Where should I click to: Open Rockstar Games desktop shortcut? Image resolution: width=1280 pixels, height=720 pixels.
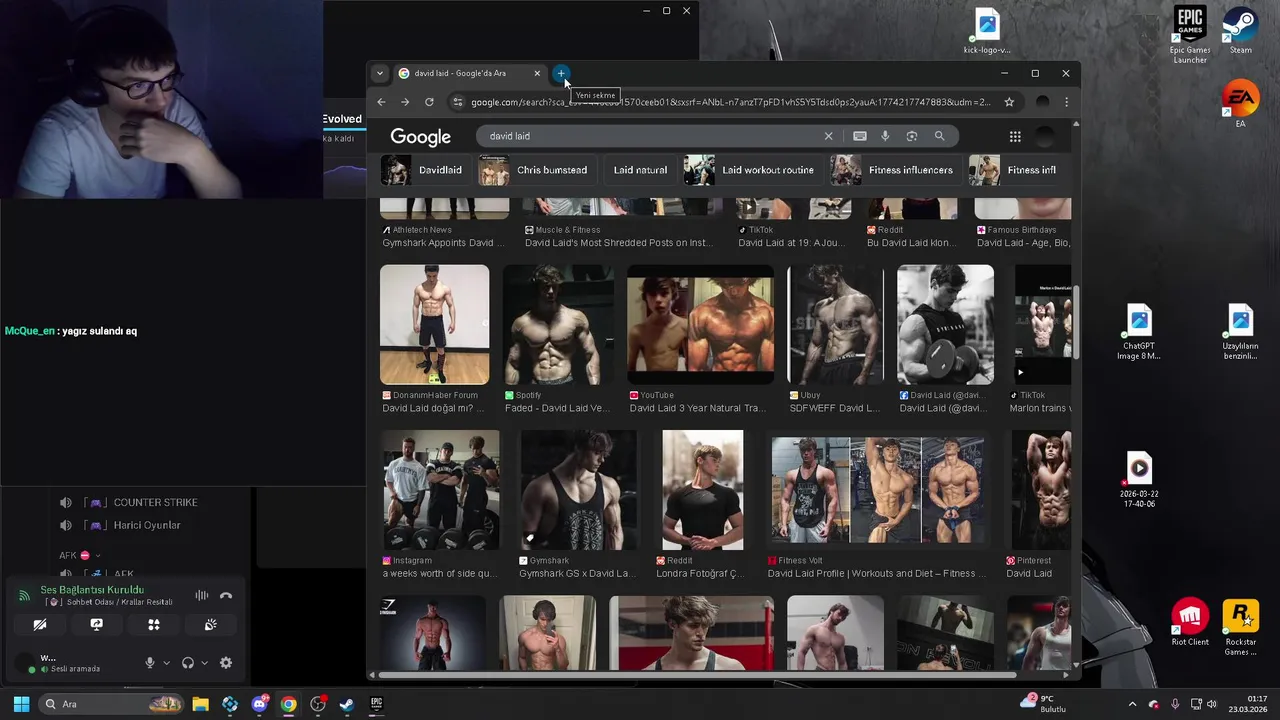tap(1241, 628)
